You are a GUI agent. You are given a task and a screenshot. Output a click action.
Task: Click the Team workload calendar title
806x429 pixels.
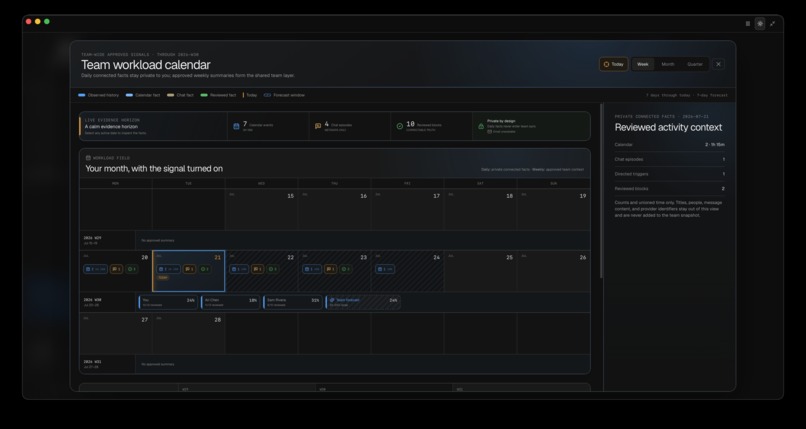pyautogui.click(x=145, y=65)
